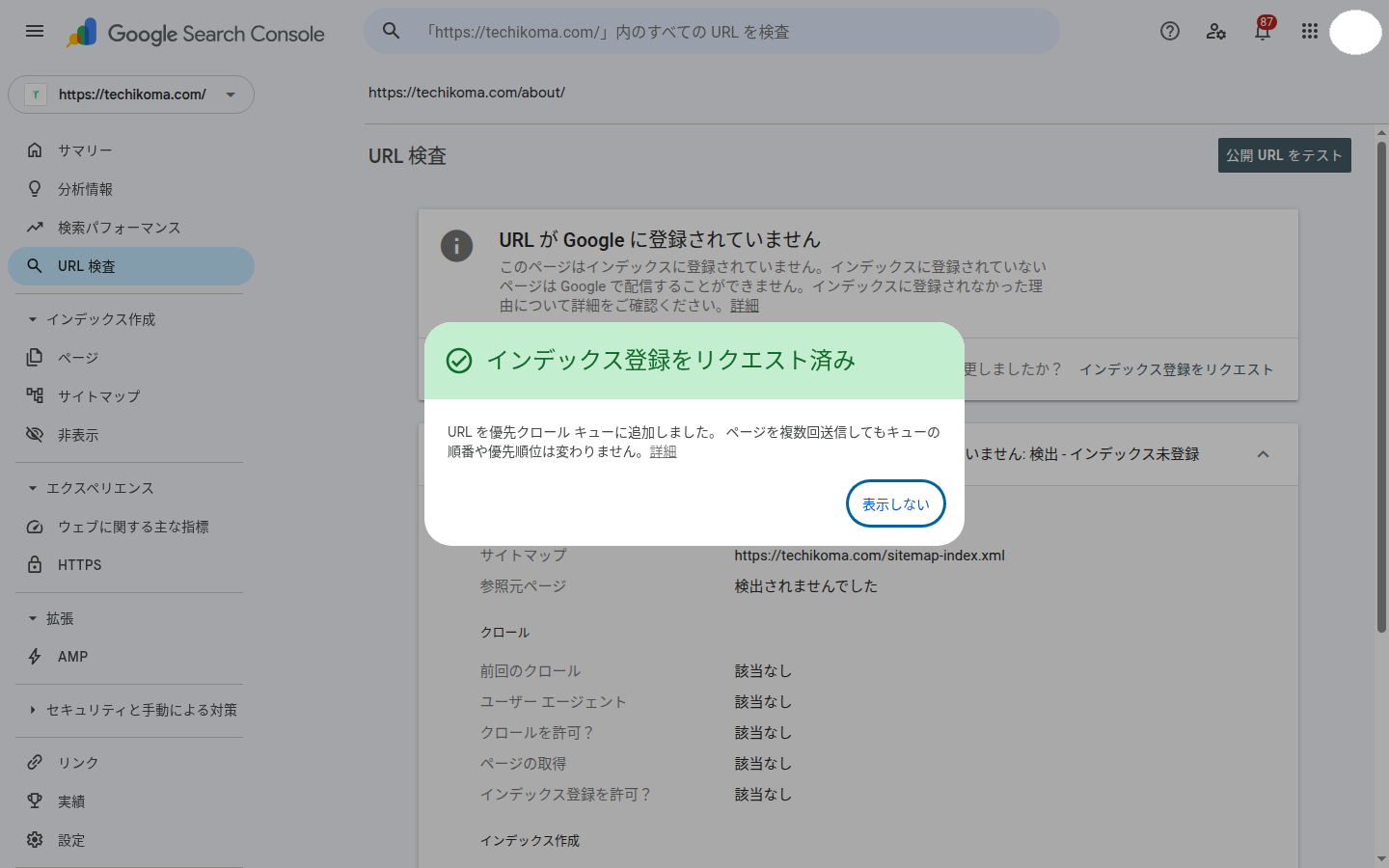This screenshot has width=1389, height=868.
Task: Open user and permissions settings icon
Action: (x=1216, y=31)
